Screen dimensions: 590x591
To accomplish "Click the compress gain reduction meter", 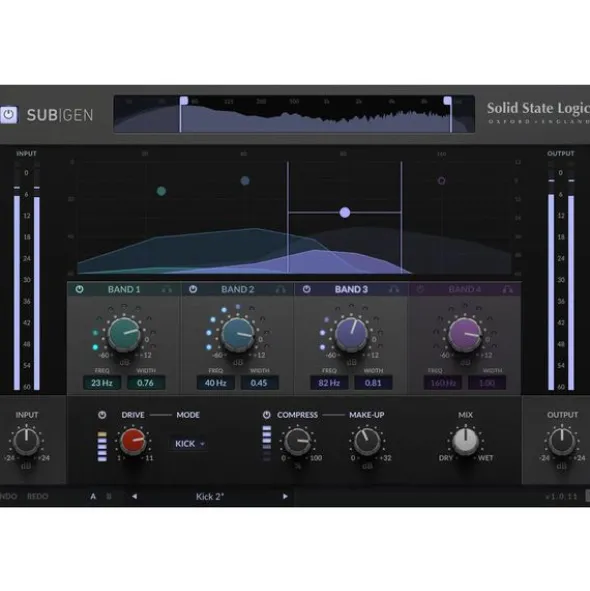I will (x=267, y=444).
